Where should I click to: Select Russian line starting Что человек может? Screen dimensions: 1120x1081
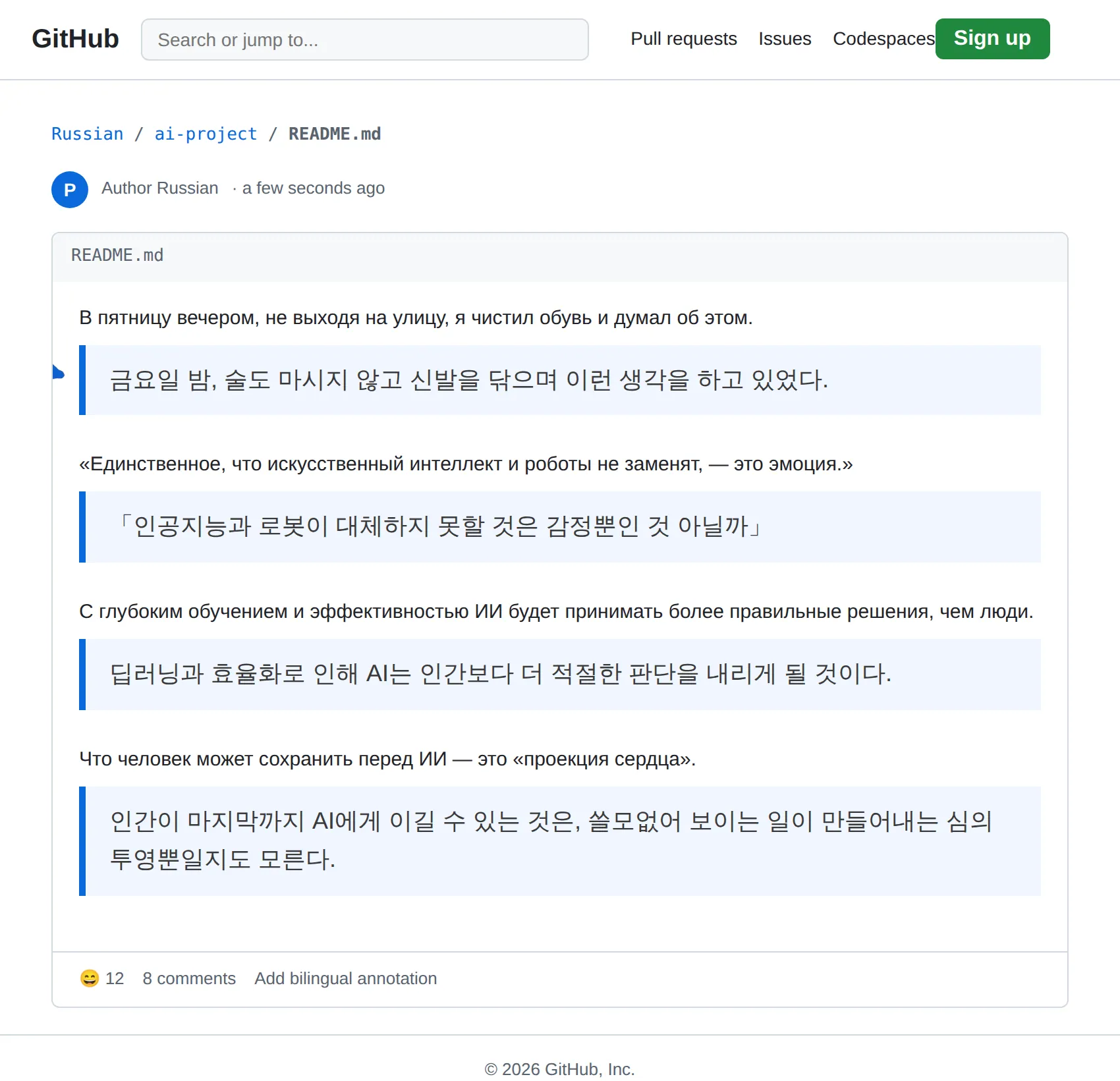point(387,759)
